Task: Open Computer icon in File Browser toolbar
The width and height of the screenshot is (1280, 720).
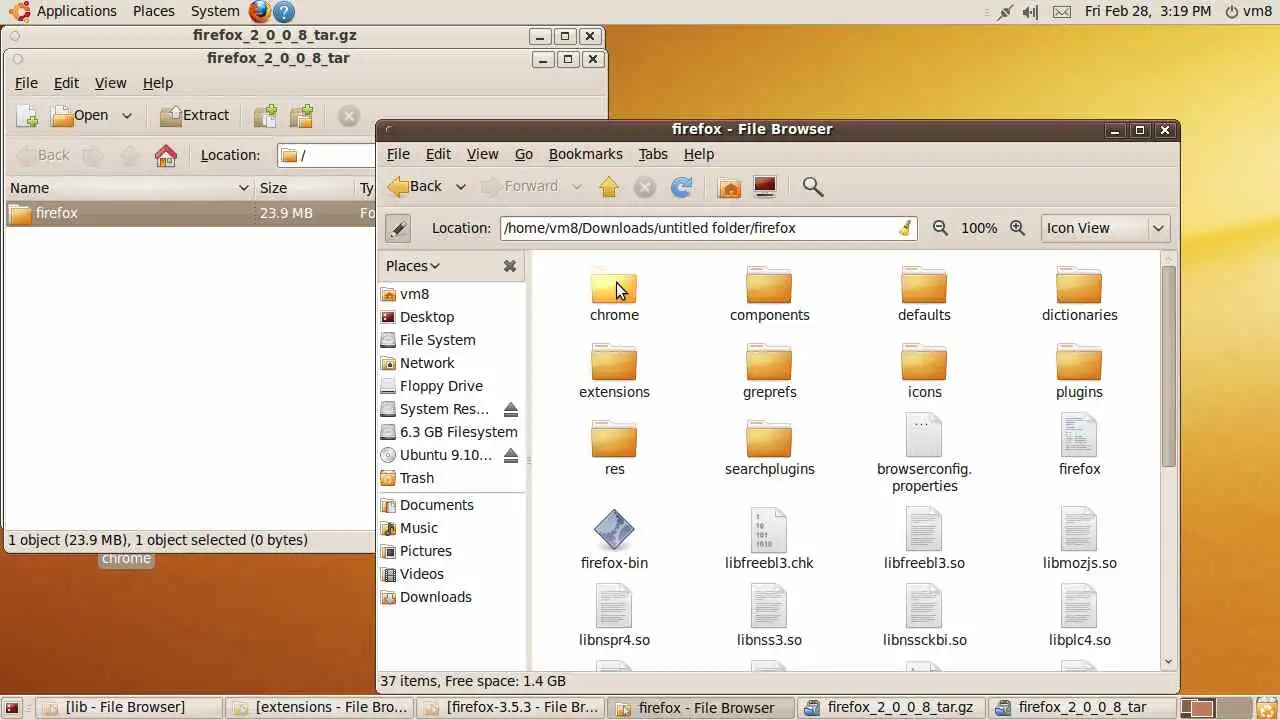Action: click(x=765, y=187)
